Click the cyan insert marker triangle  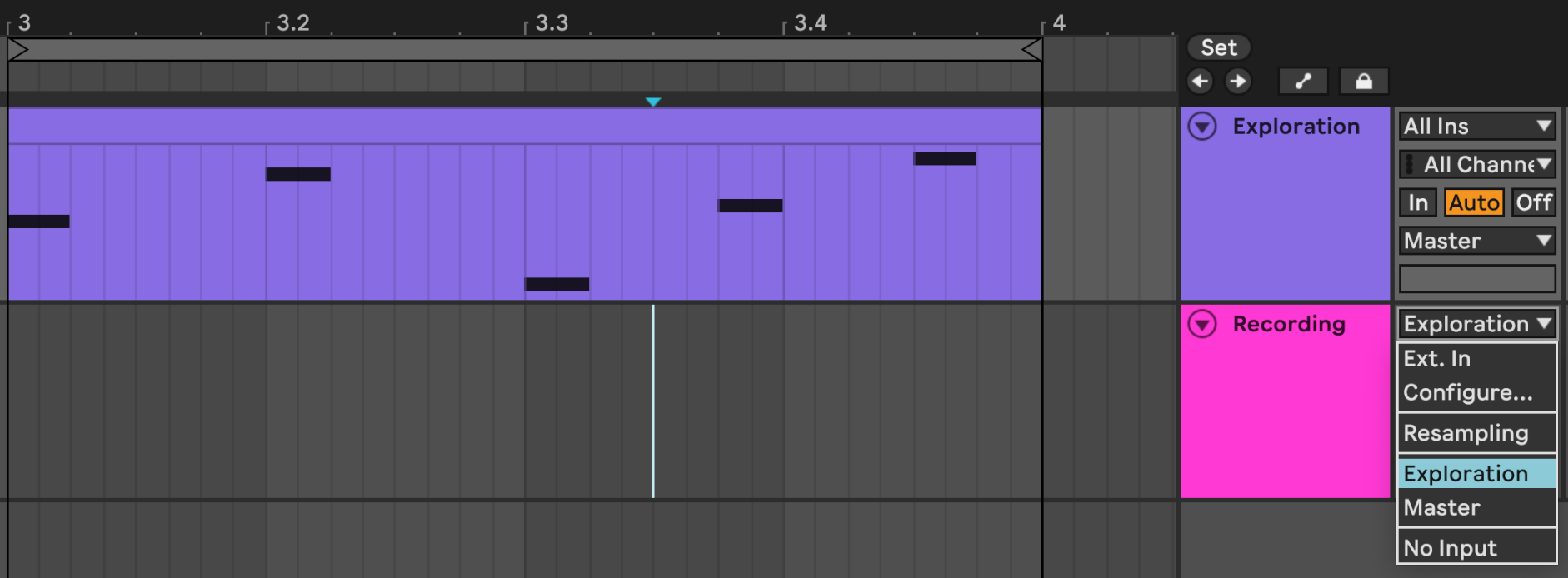click(x=653, y=102)
